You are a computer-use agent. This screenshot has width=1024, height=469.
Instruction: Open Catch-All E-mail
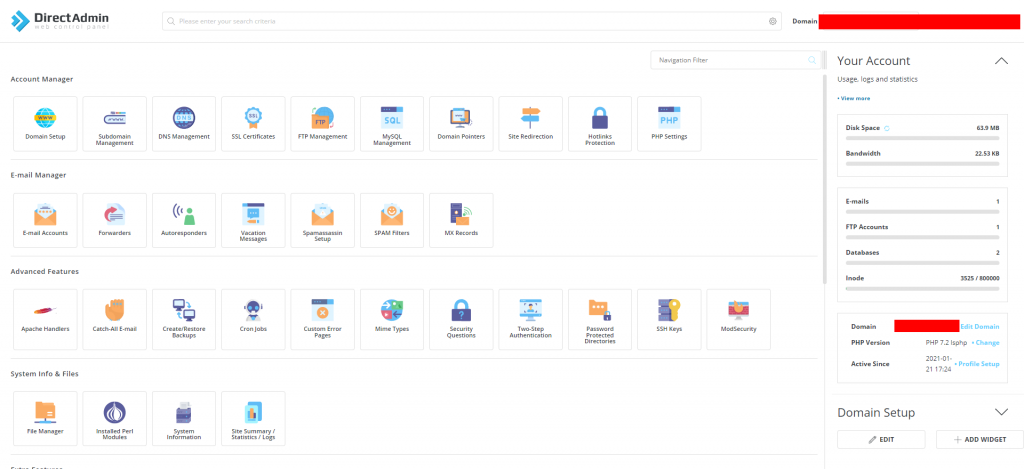coord(114,319)
